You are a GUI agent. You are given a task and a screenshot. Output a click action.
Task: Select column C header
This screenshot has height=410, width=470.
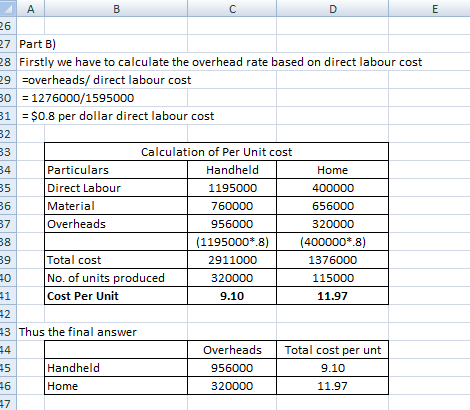click(x=232, y=9)
